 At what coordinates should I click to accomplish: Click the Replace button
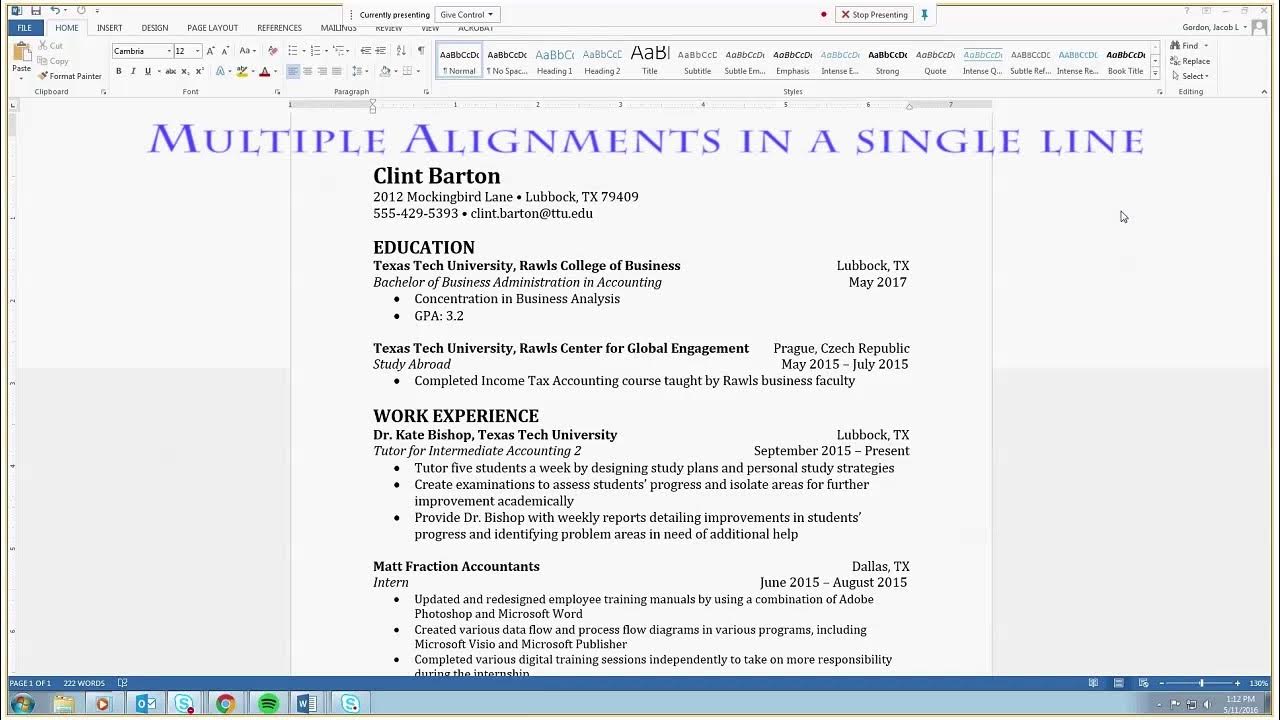point(1190,61)
